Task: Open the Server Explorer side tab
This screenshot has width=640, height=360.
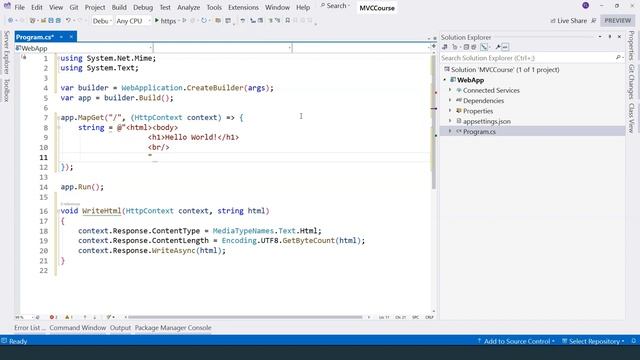Action: [6, 52]
